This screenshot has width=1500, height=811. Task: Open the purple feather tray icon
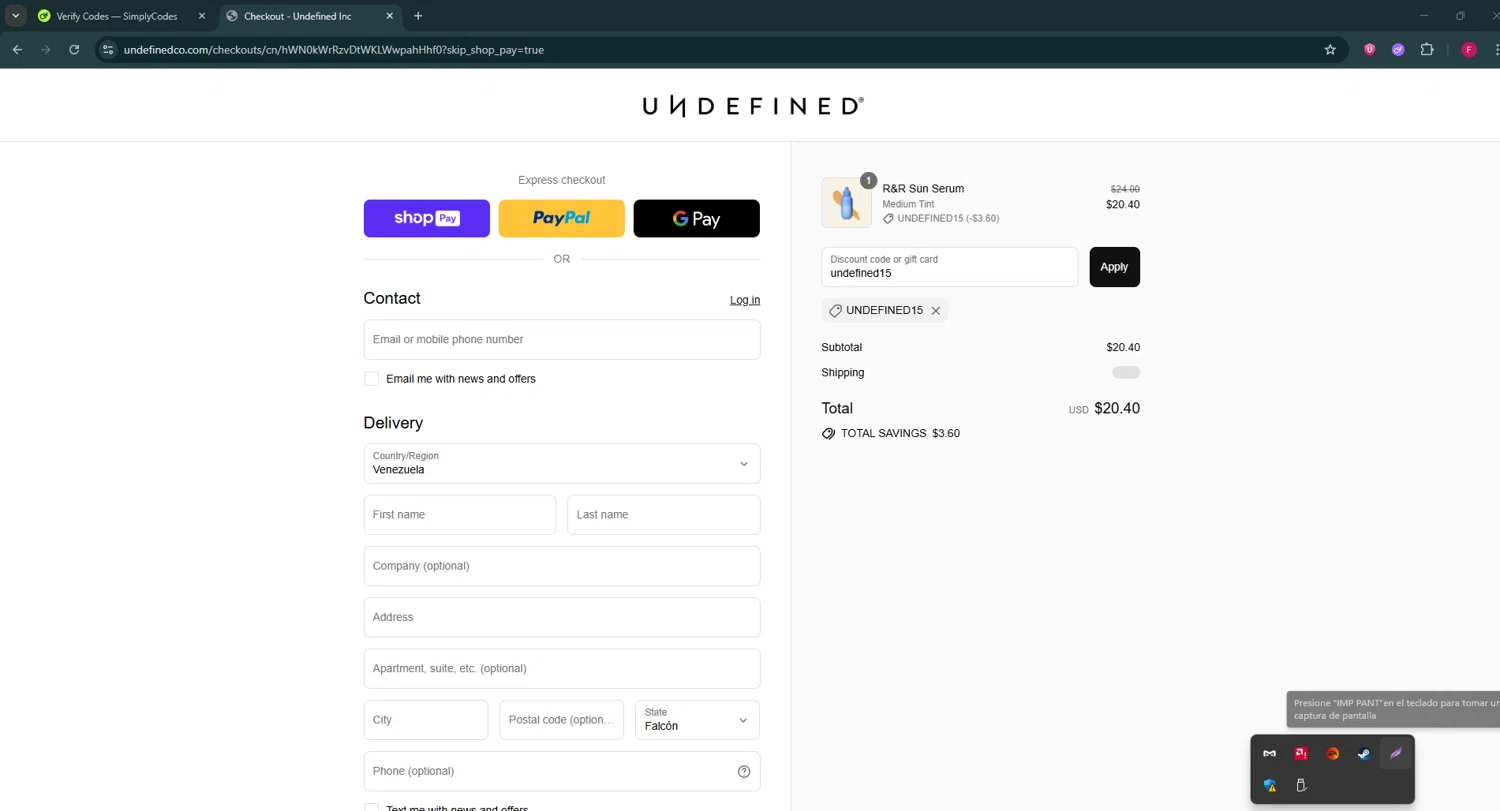(1396, 754)
